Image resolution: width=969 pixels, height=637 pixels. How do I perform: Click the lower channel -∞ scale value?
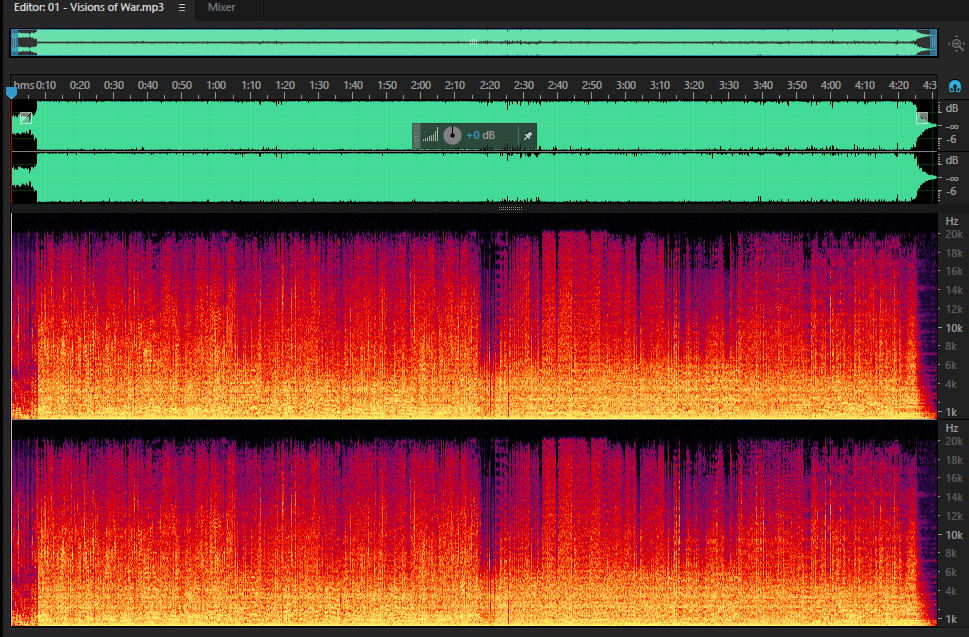[952, 179]
